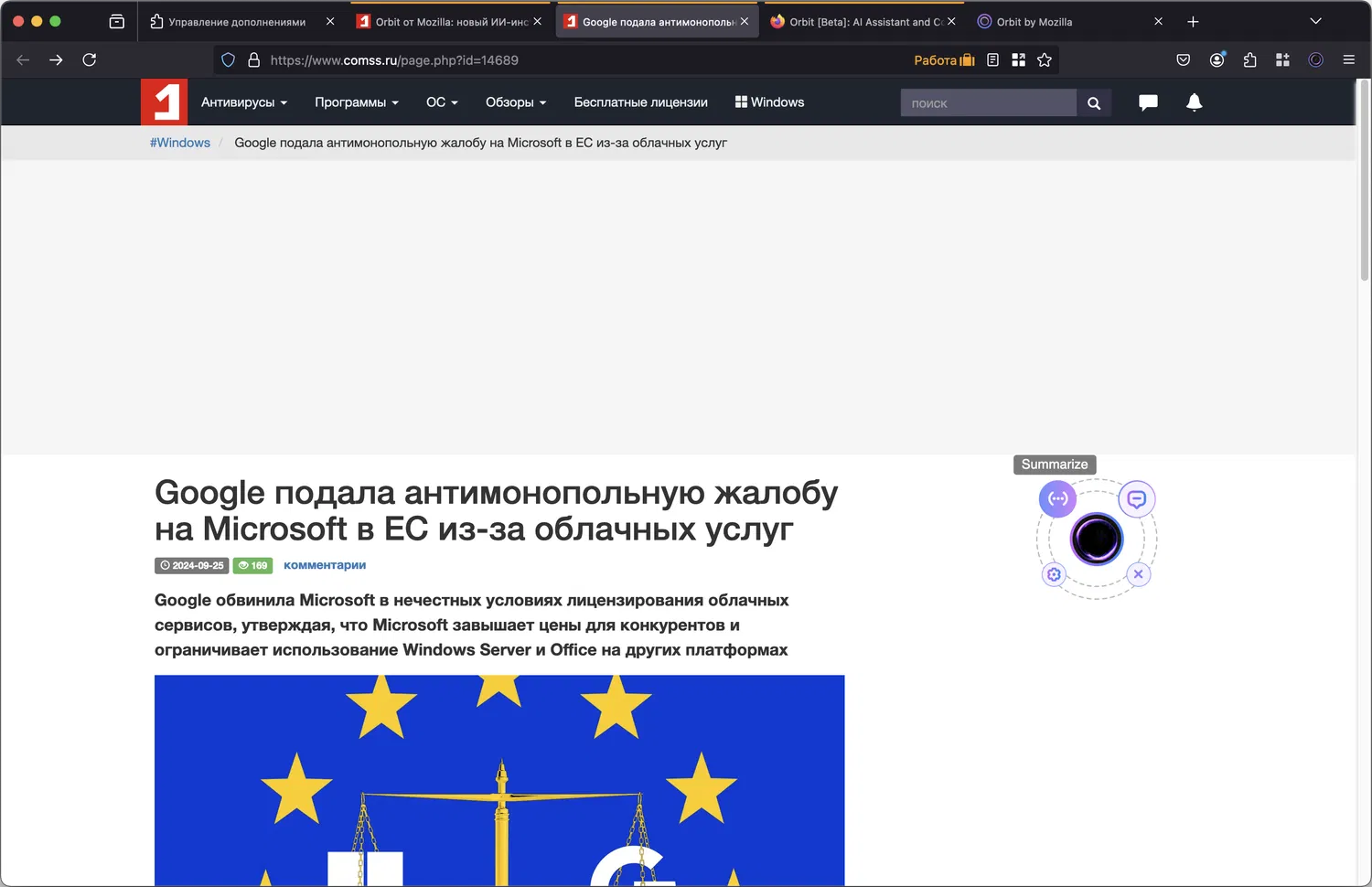The height and width of the screenshot is (887, 1372).
Task: Show site security info via padlock
Action: click(254, 60)
